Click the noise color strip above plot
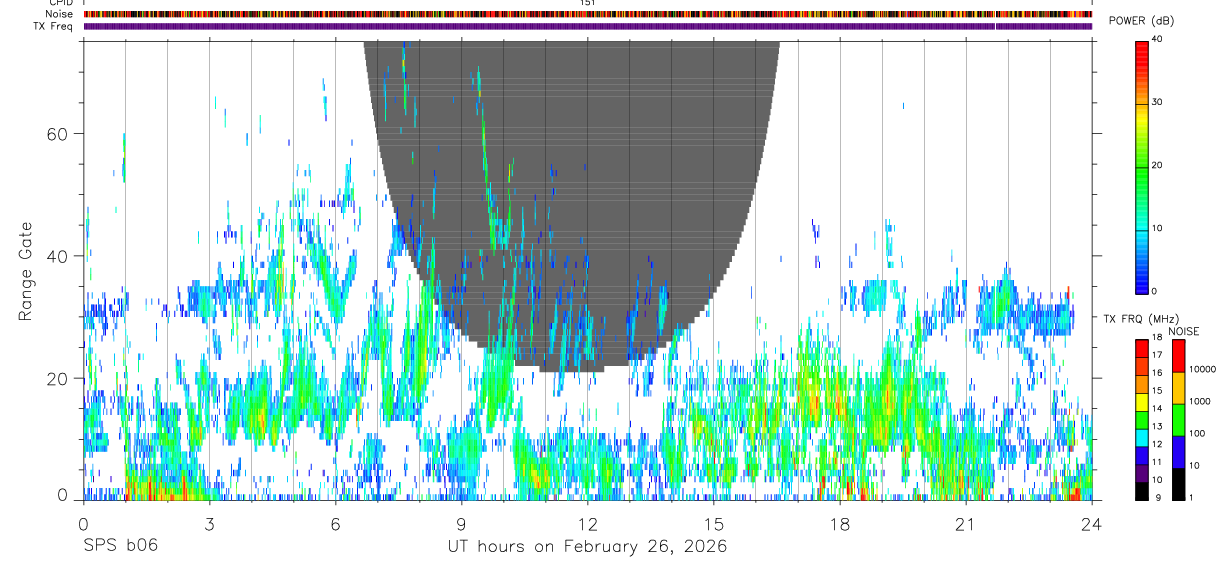This screenshot has width=1228, height=567. coord(588,14)
